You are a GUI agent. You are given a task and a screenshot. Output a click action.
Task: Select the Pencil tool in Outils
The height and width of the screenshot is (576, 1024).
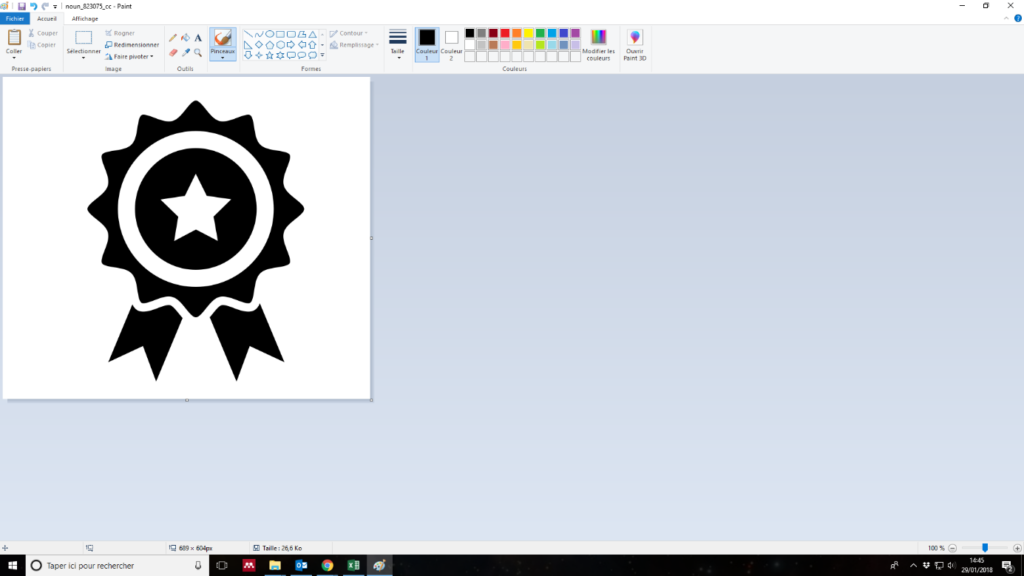click(x=173, y=38)
